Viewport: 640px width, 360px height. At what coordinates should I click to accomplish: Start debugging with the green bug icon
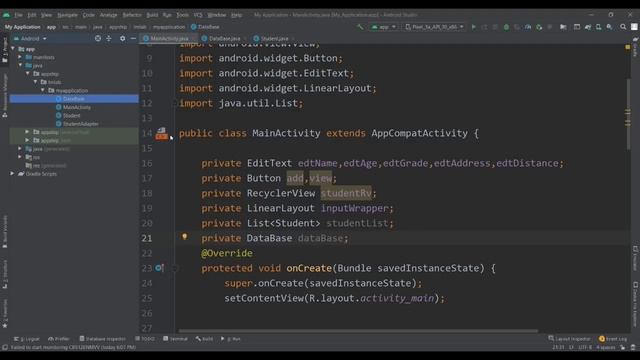click(506, 27)
